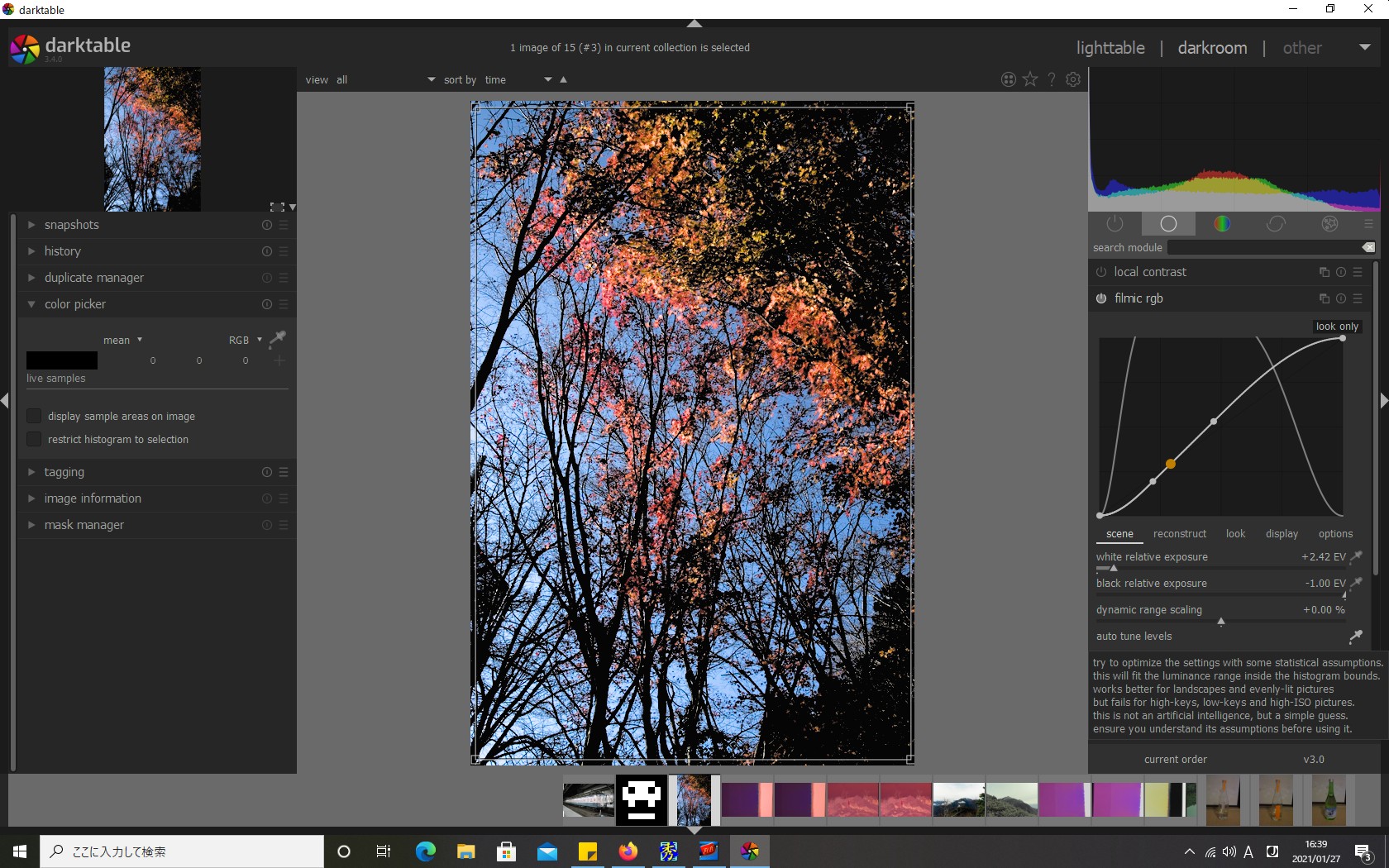Open the base module group circle icon
This screenshot has height=868, width=1389.
1168,223
